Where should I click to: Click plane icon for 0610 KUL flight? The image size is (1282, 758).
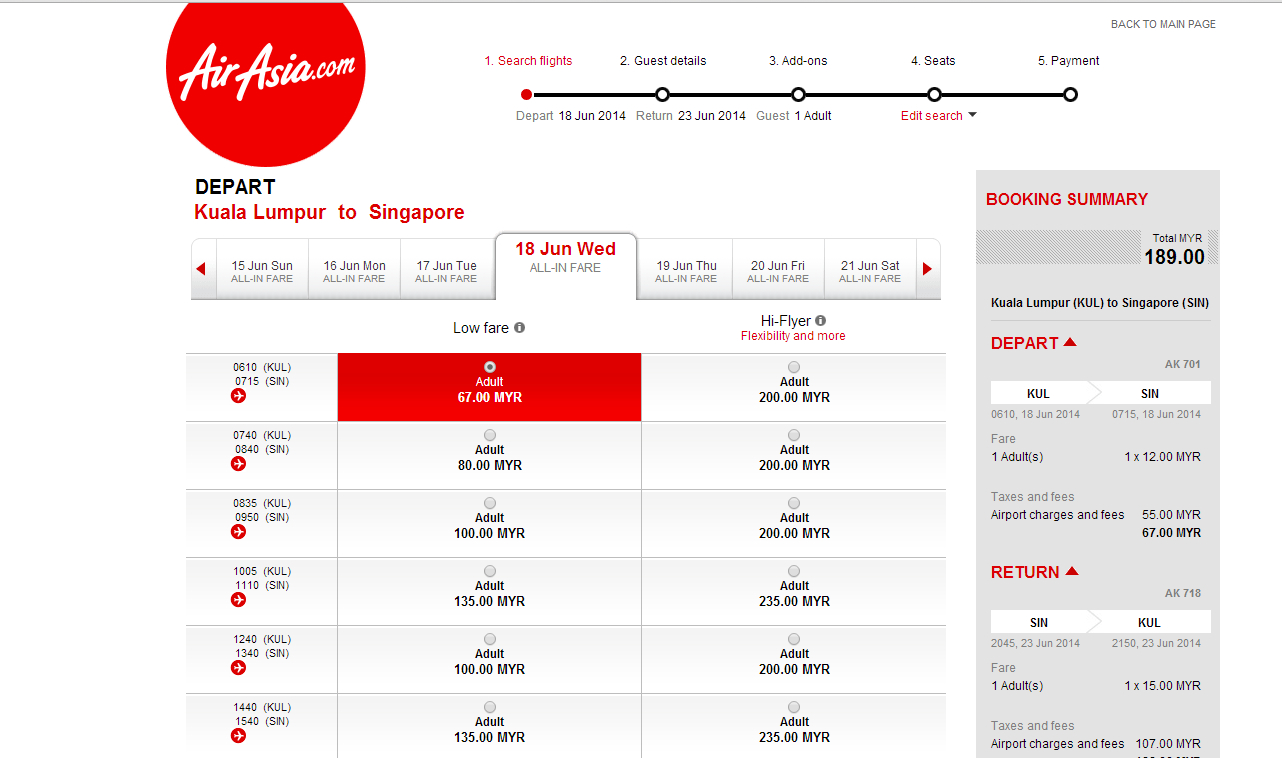[x=238, y=396]
